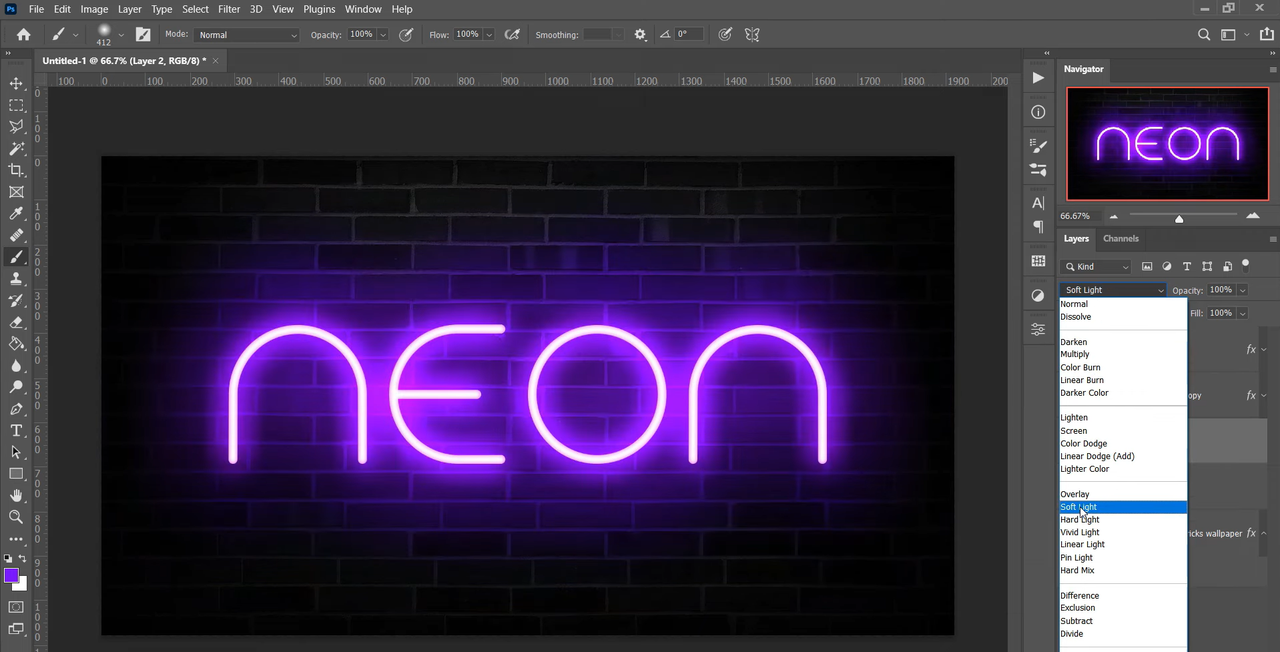Select the Healing Brush tool
Viewport: 1280px width, 652px height.
click(16, 235)
